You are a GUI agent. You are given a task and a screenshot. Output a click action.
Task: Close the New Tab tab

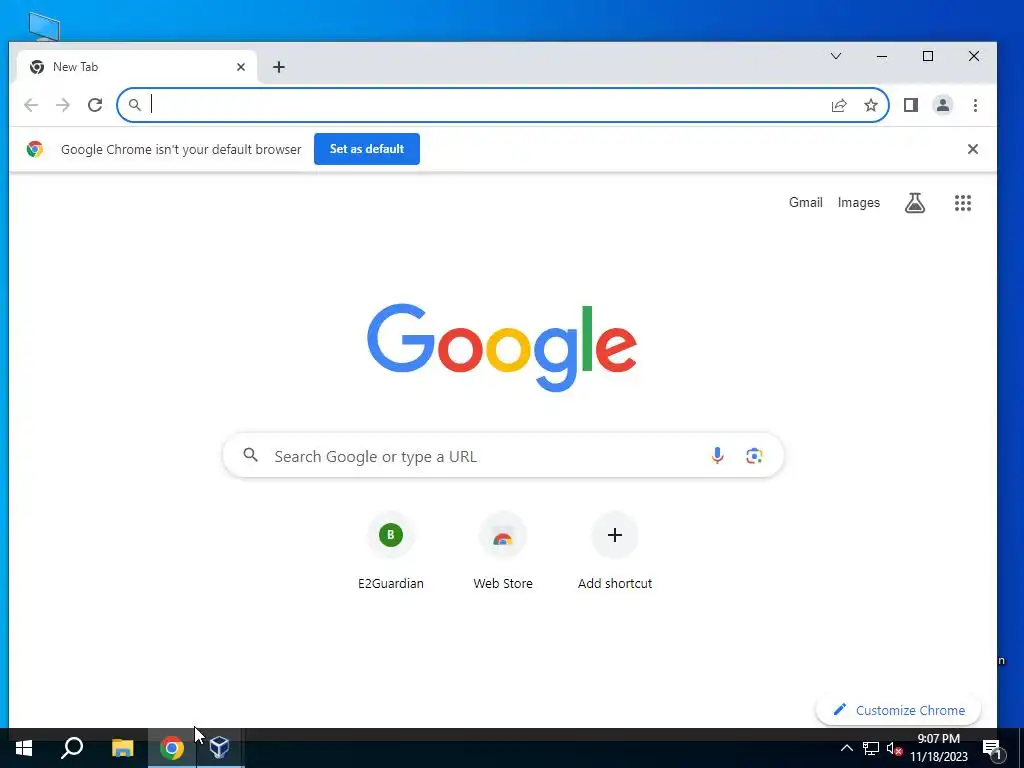tap(241, 67)
